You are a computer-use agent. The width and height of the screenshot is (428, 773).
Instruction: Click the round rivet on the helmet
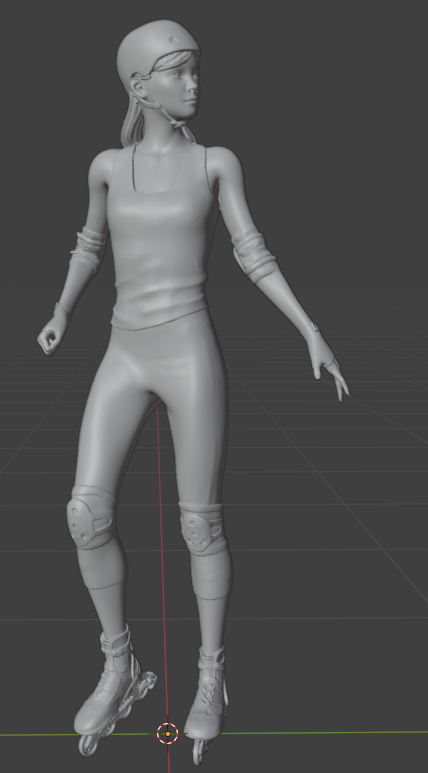click(x=173, y=39)
